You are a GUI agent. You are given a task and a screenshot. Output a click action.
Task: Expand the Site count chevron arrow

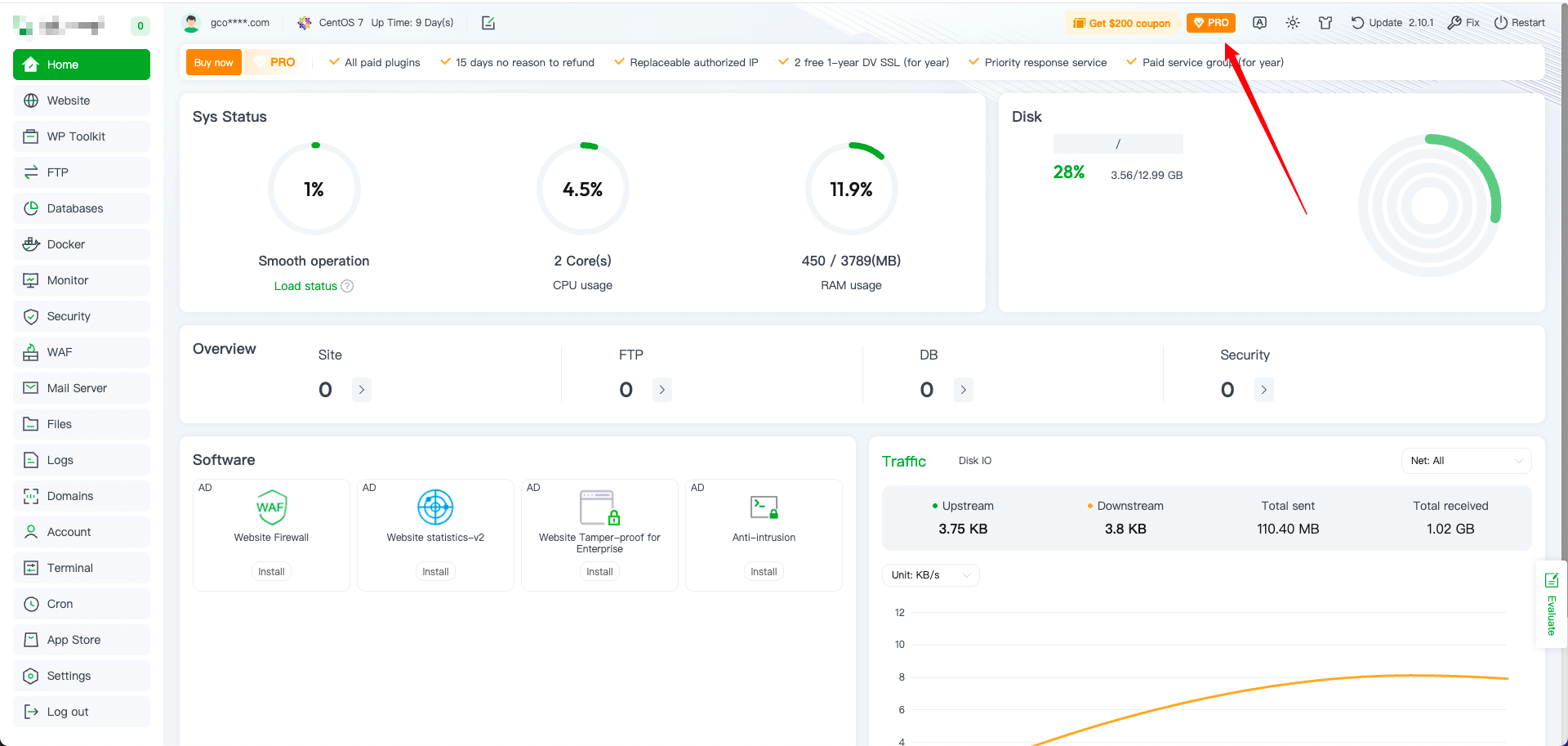point(362,390)
